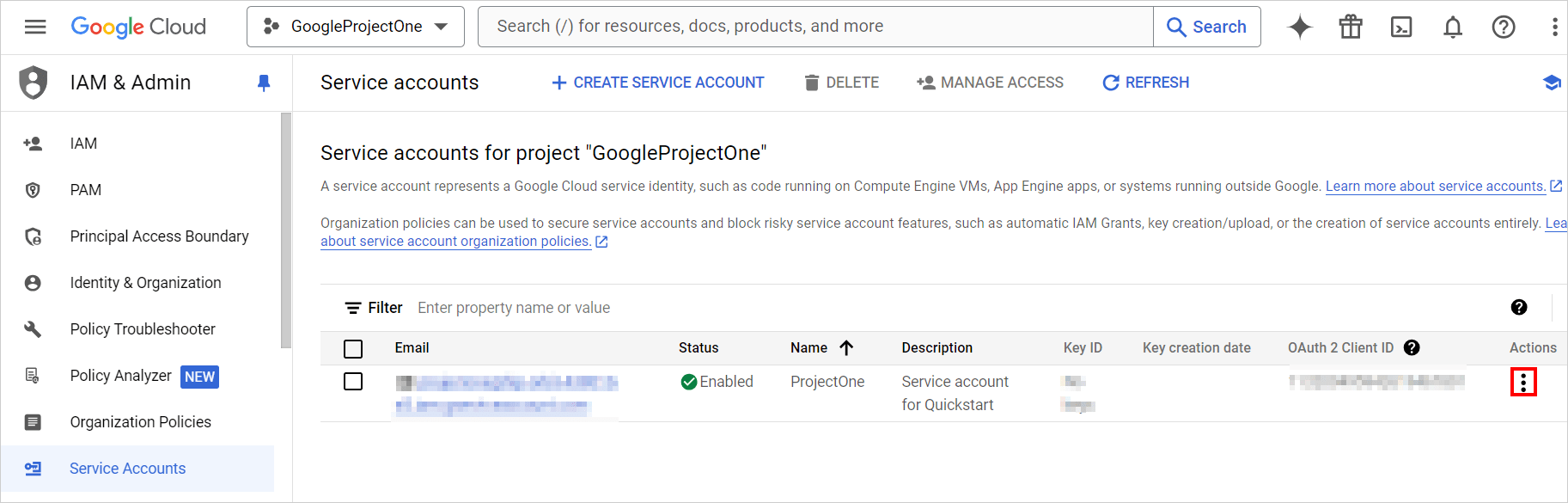This screenshot has width=1568, height=503.
Task: Open the notifications bell
Action: [x=1453, y=27]
